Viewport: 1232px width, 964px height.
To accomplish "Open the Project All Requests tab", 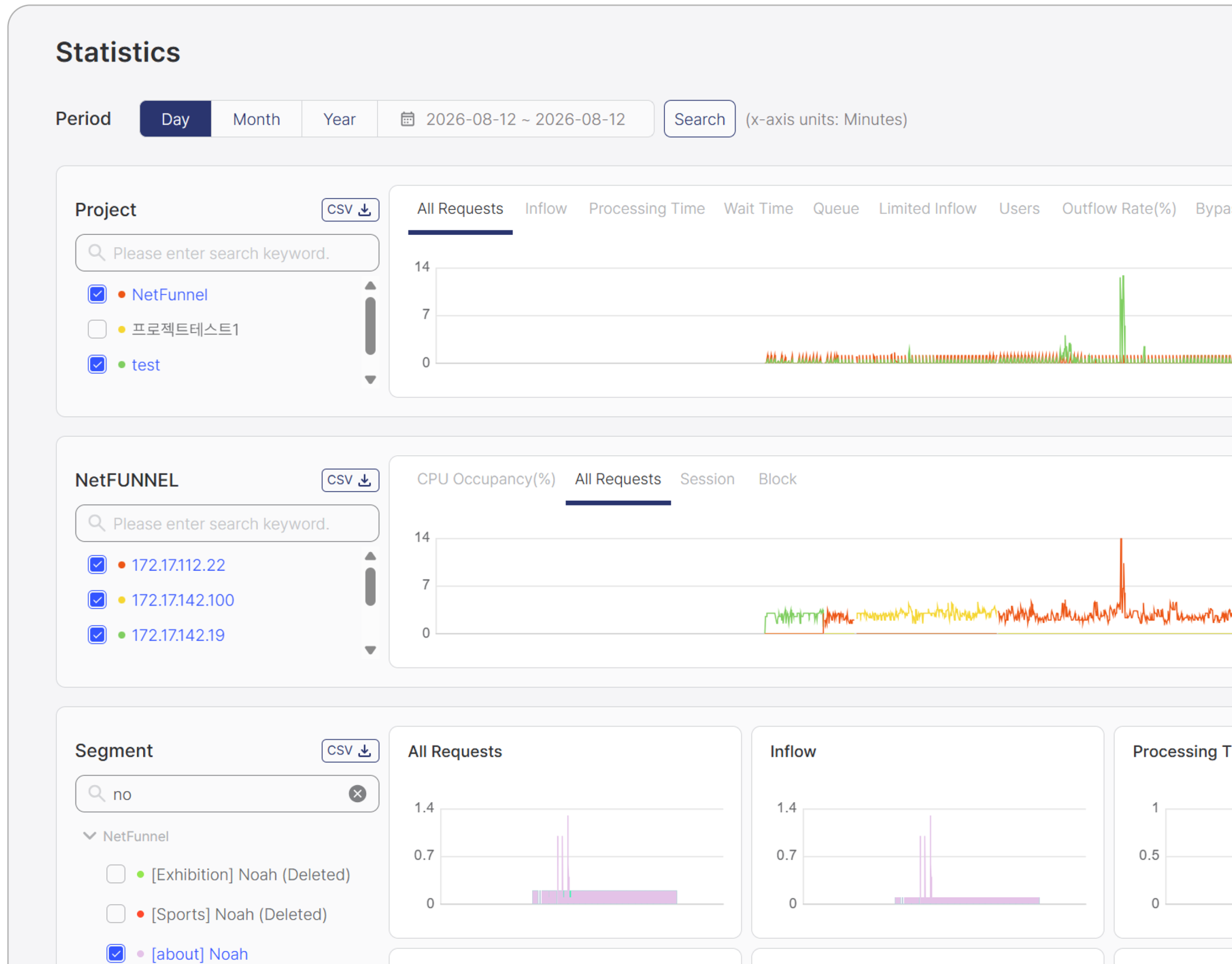I will [460, 209].
